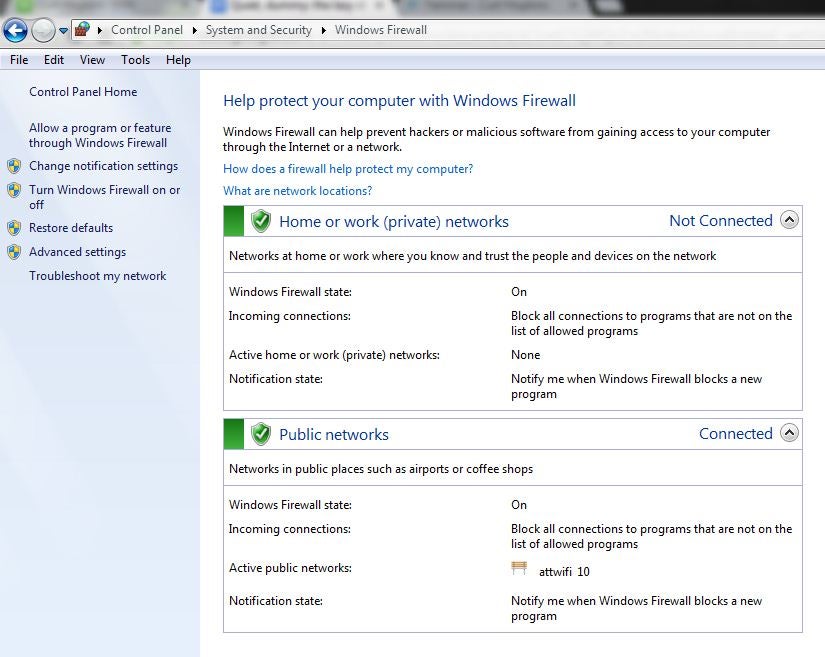Open the File menu
This screenshot has height=657, width=825.
coord(19,60)
